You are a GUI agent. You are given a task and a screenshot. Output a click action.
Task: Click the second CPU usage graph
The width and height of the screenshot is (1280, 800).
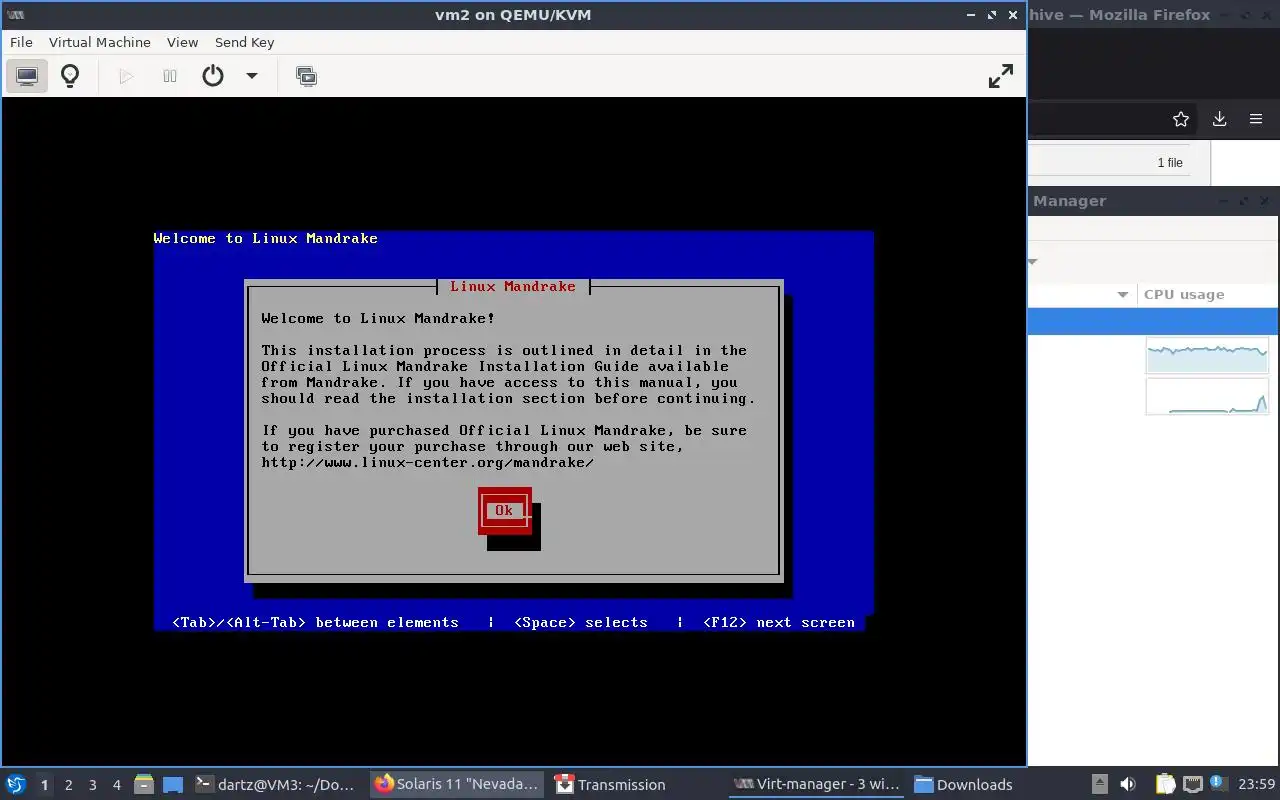click(1207, 397)
